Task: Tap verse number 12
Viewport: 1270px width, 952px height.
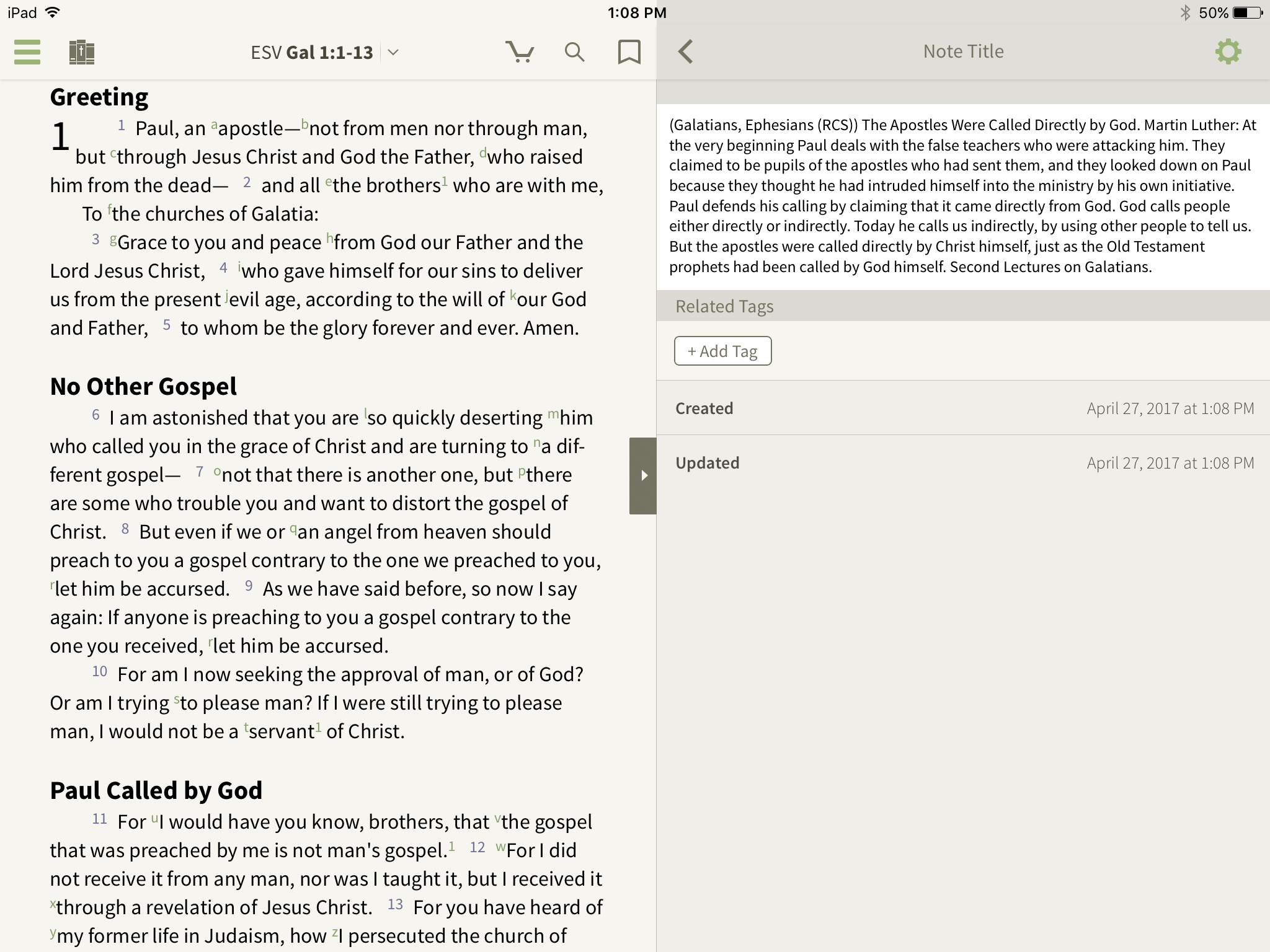Action: (x=477, y=847)
